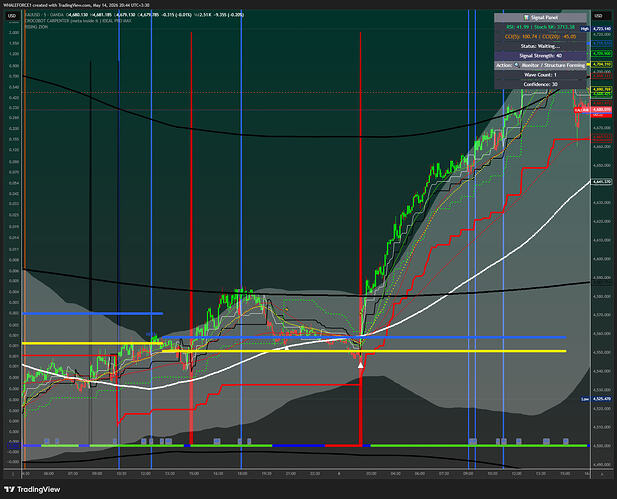Click the 'Signal Strength: 40' row
The height and width of the screenshot is (499, 617).
point(540,55)
